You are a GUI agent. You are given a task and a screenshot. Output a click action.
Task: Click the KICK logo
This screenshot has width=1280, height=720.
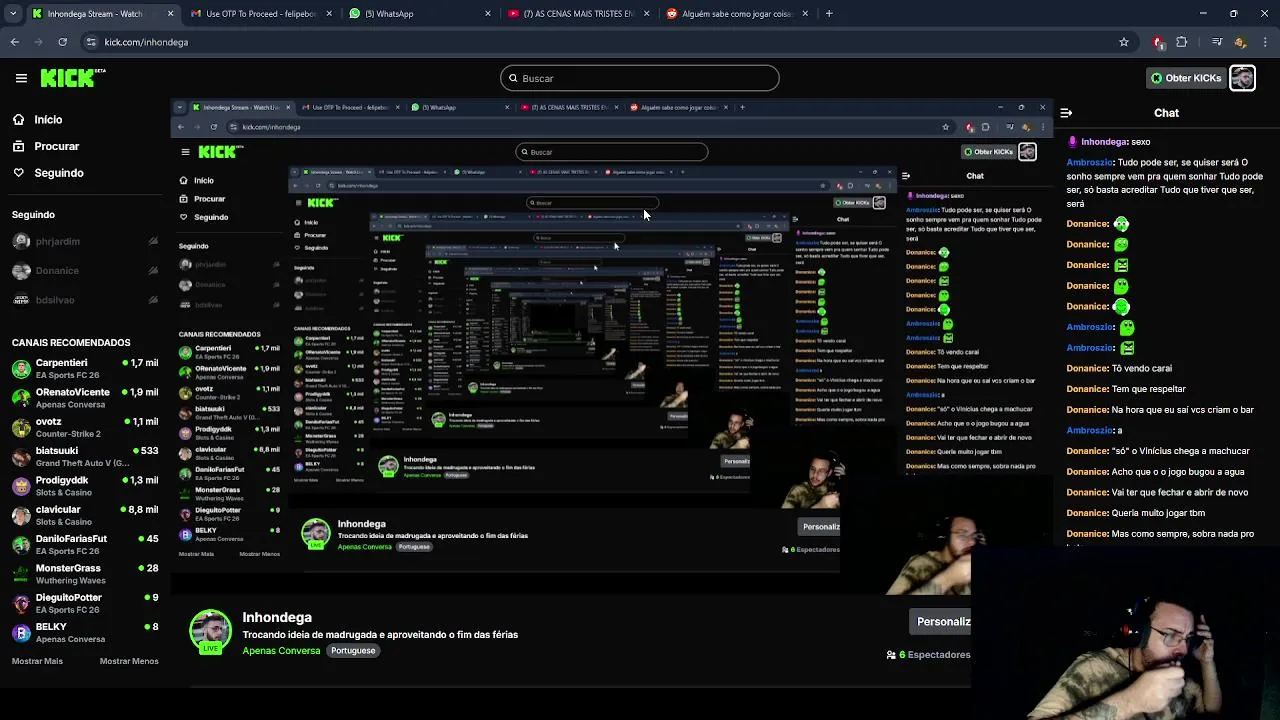73,78
